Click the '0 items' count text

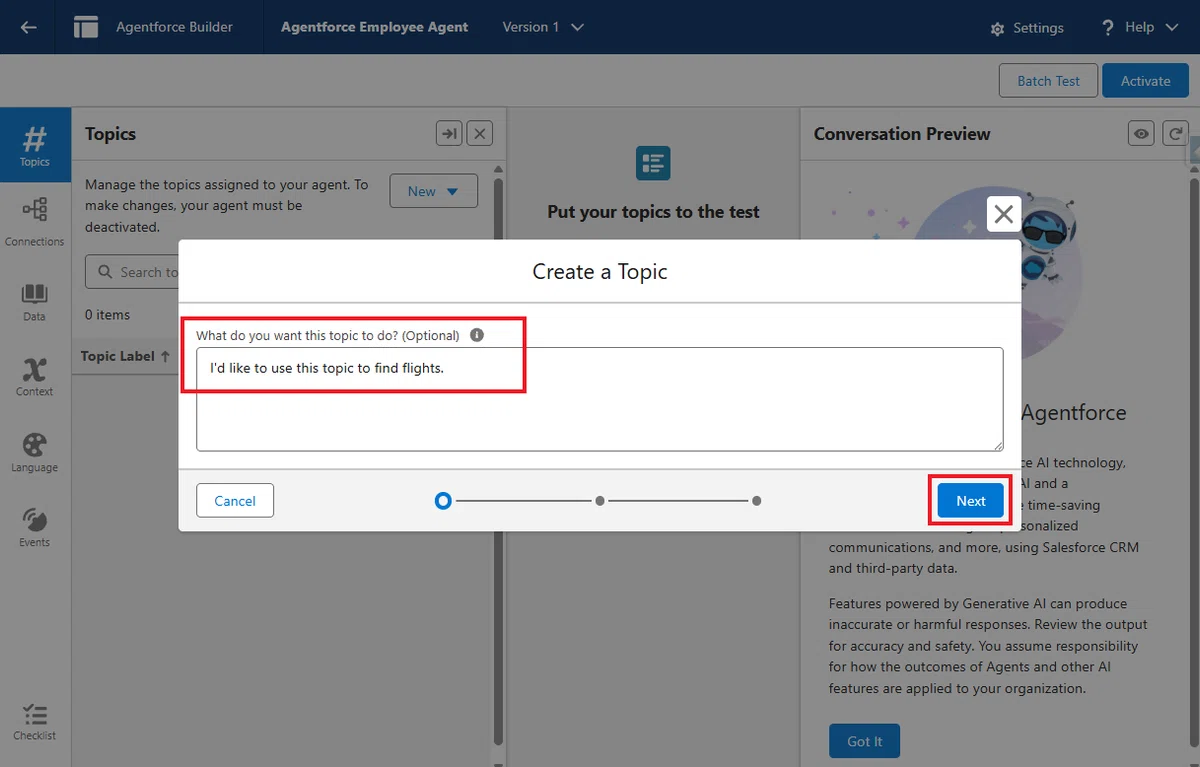click(107, 315)
